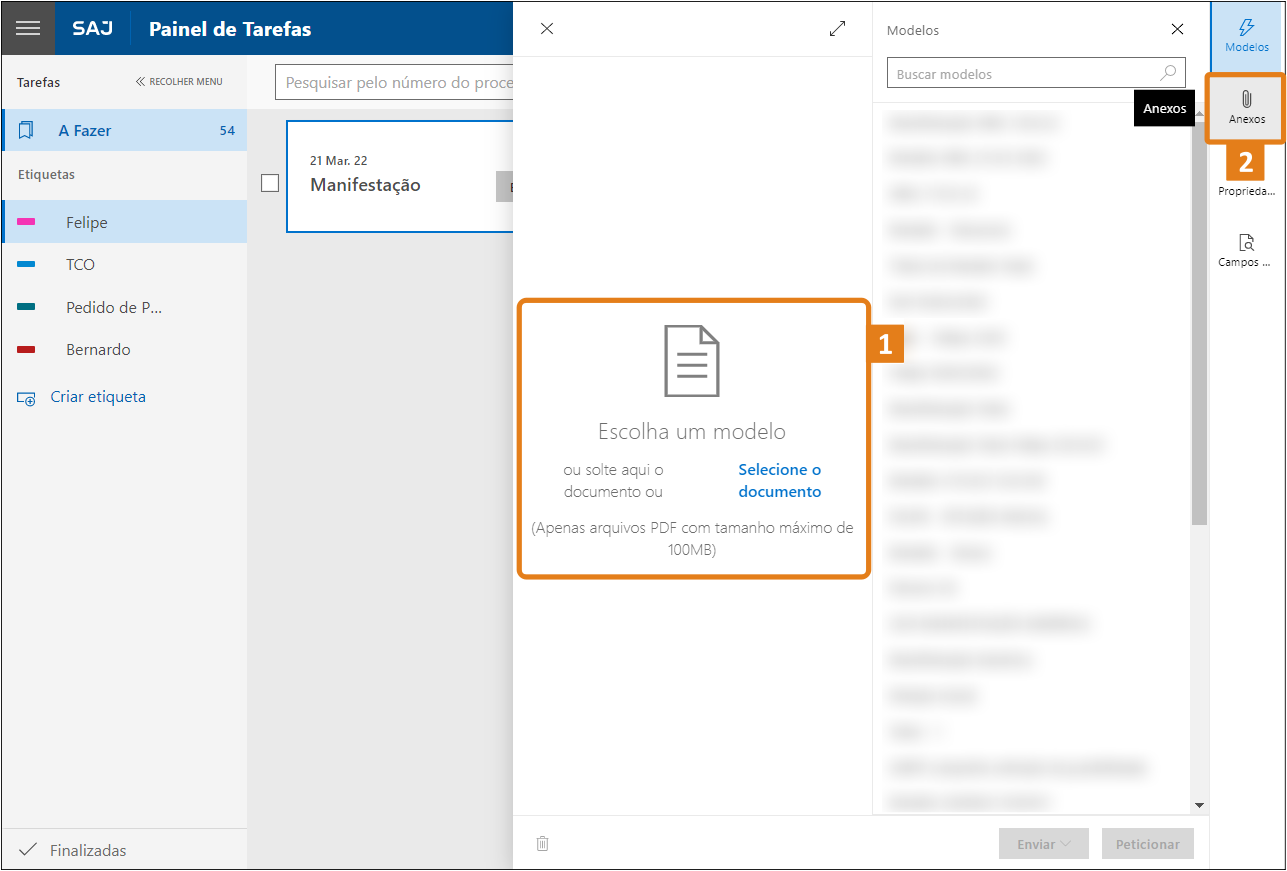This screenshot has width=1287, height=871.
Task: Collapse menu with Recolher Menu
Action: [x=179, y=82]
